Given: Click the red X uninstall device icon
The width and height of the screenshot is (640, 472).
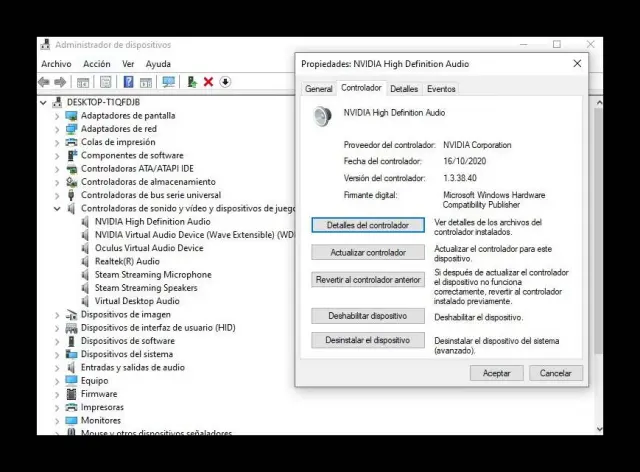Looking at the screenshot, I should point(208,82).
